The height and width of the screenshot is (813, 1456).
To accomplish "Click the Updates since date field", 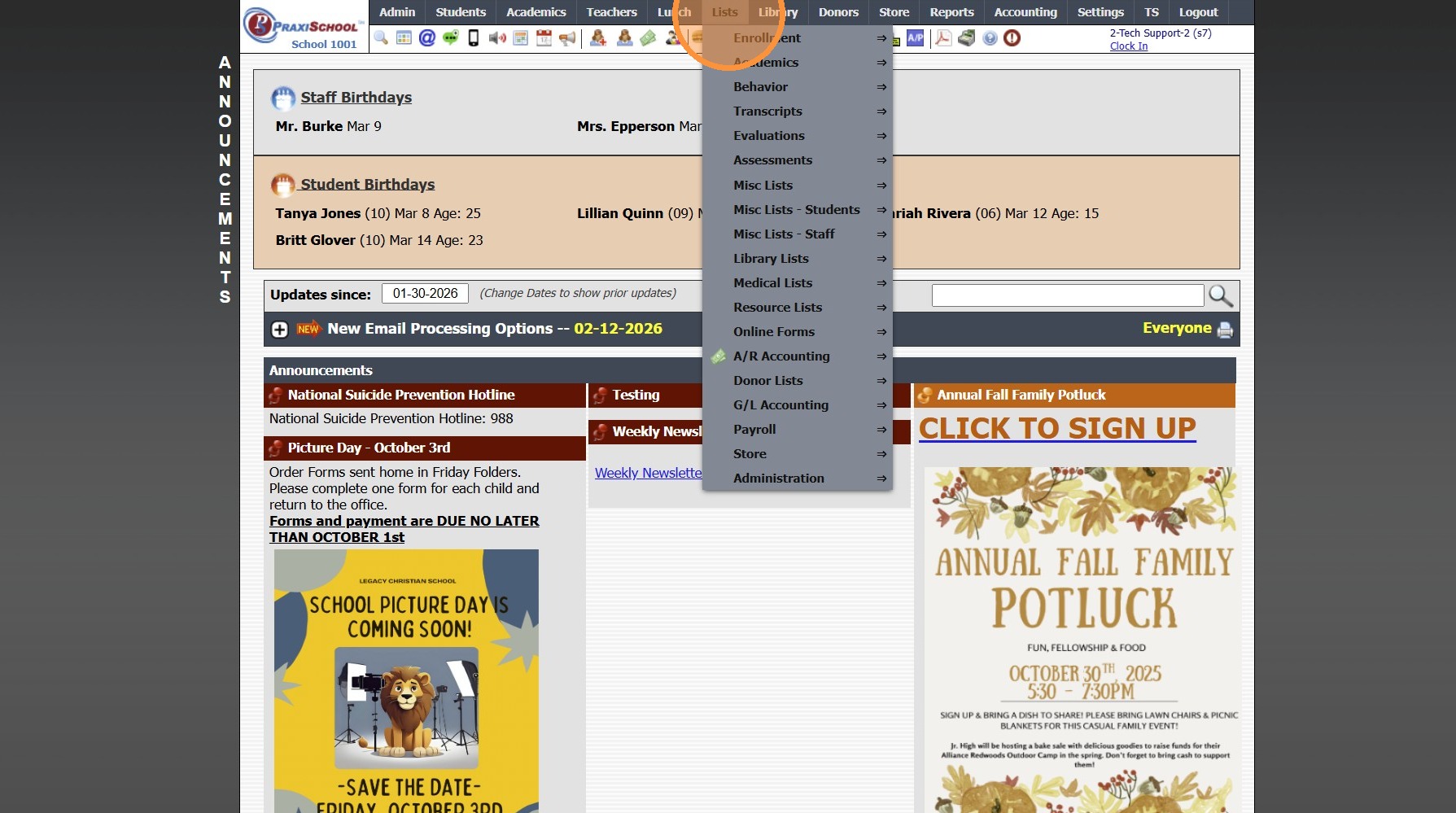I will 425,294.
